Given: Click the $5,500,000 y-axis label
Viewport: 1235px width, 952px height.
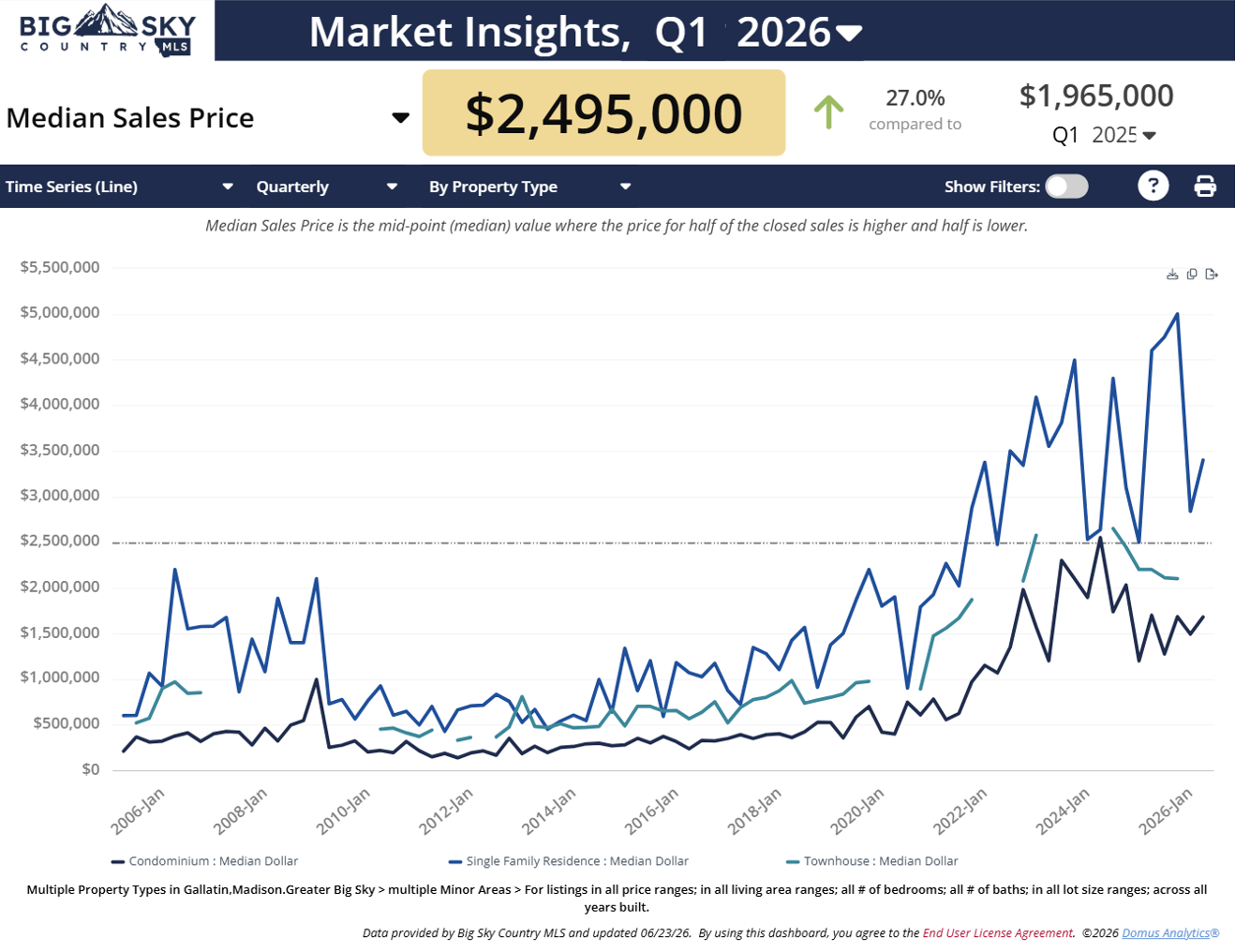Looking at the screenshot, I should (60, 267).
